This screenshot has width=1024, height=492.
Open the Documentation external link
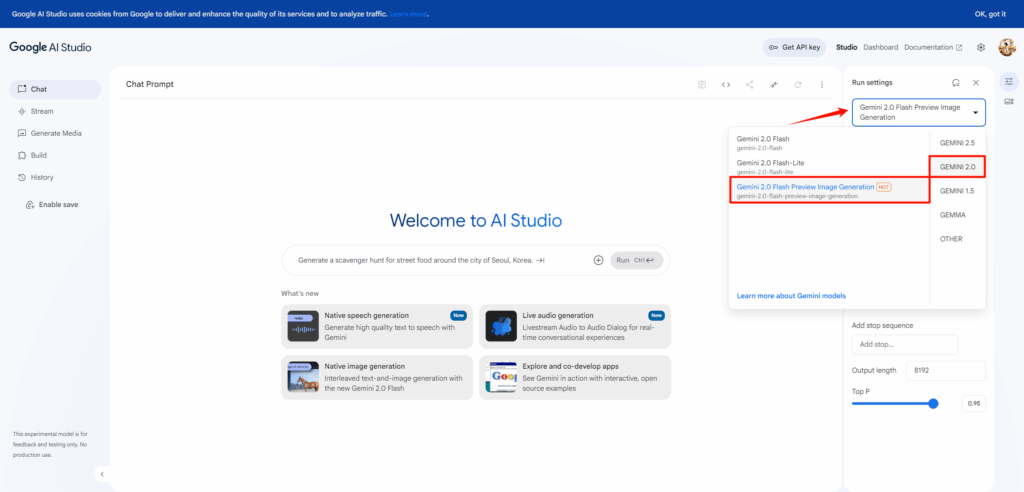pyautogui.click(x=933, y=47)
